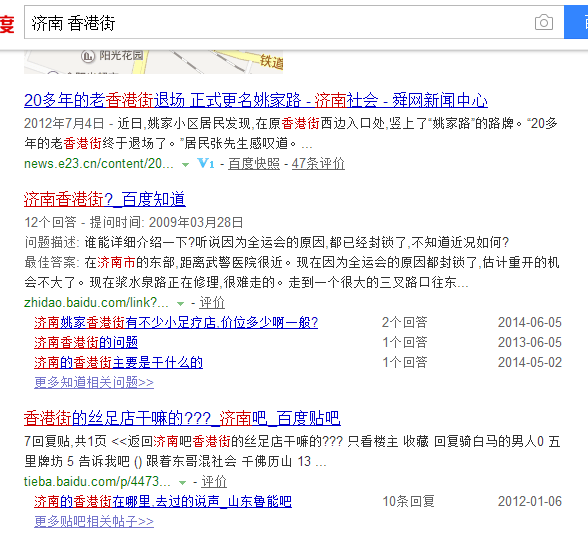588x535 pixels.
Task: Click the zhidao.baidu.com/link?... URL
Action: (x=96, y=303)
